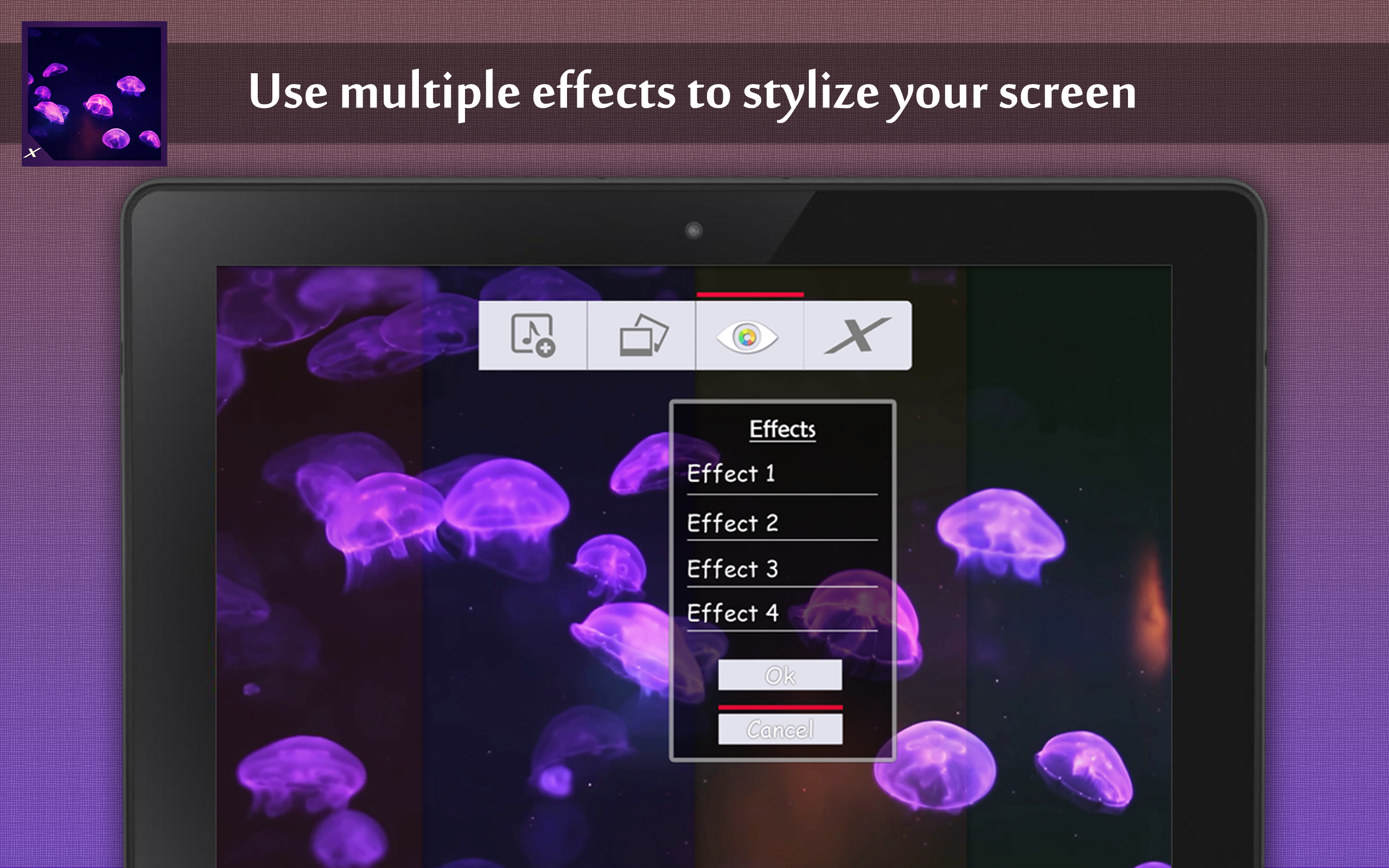This screenshot has height=868, width=1389.
Task: Click the underlined Effects title
Action: pos(782,430)
